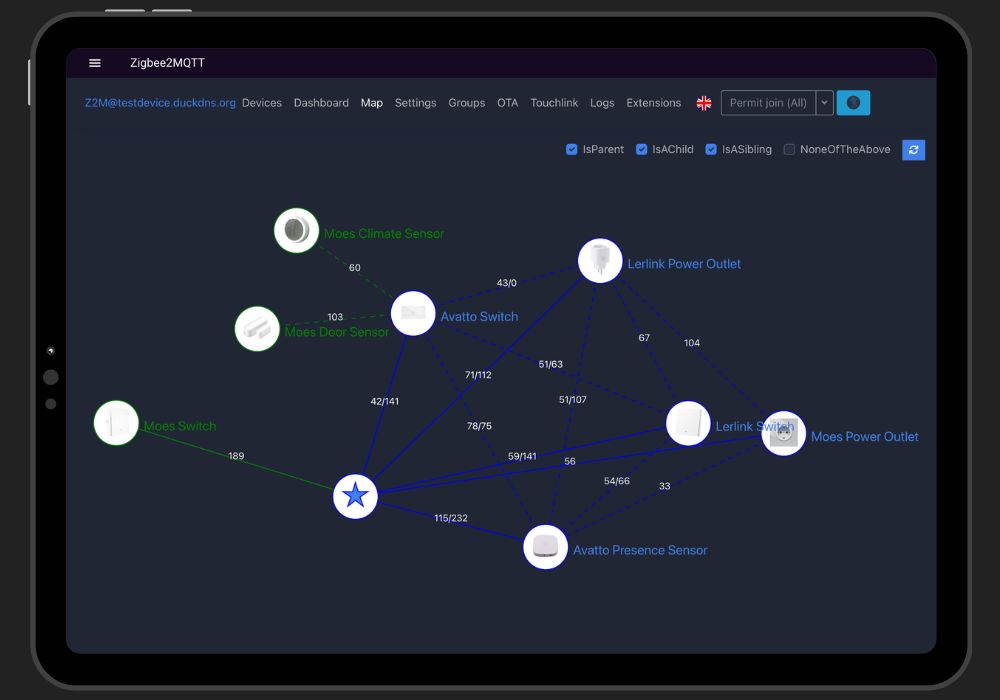Screen dimensions: 1000x700
Task: Select the Moes Climate Sensor node icon
Action: [296, 231]
